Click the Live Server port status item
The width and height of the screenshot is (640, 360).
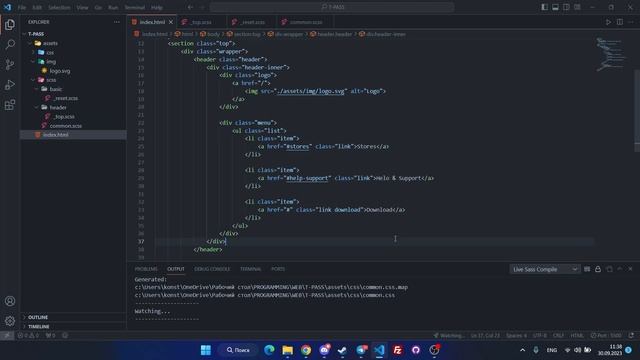tap(606, 336)
